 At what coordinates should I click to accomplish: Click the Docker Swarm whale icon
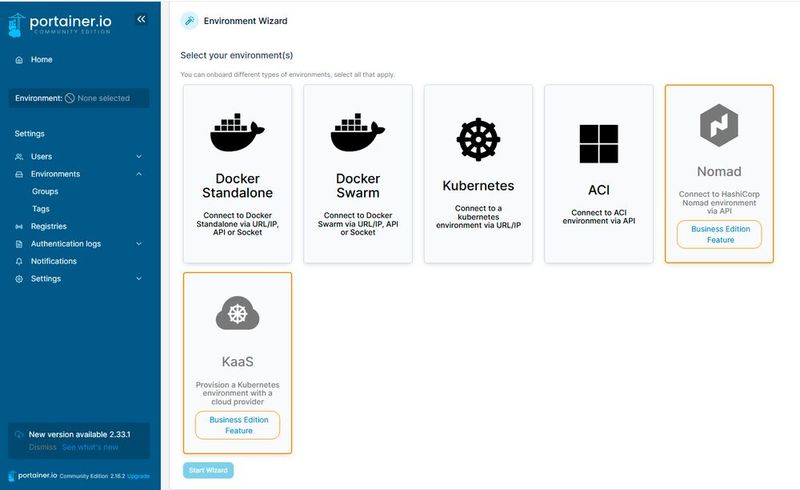(x=358, y=133)
